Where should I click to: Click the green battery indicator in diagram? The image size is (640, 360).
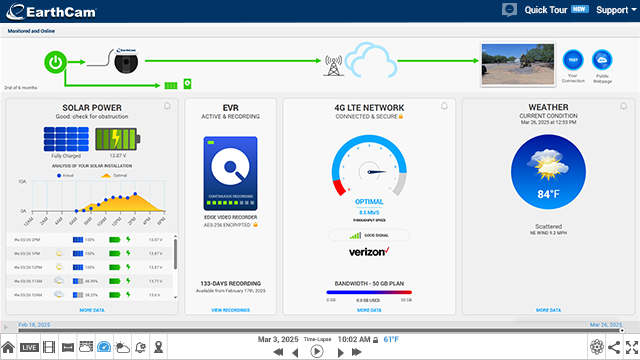pyautogui.click(x=171, y=85)
